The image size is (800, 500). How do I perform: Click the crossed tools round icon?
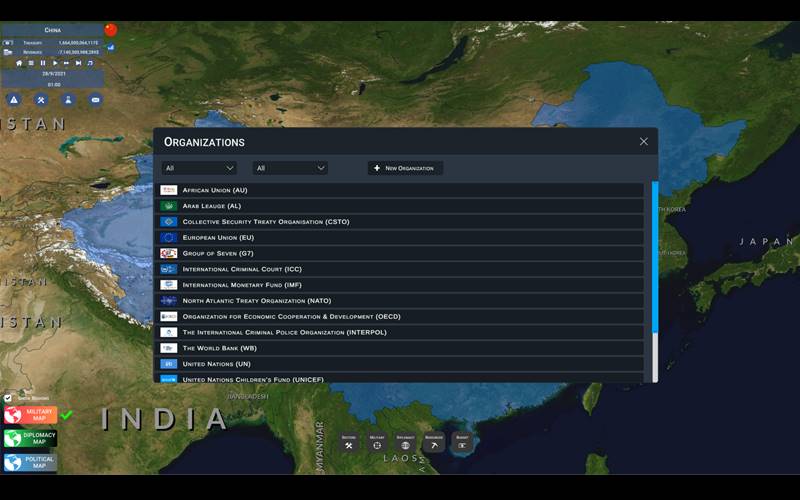[41, 100]
